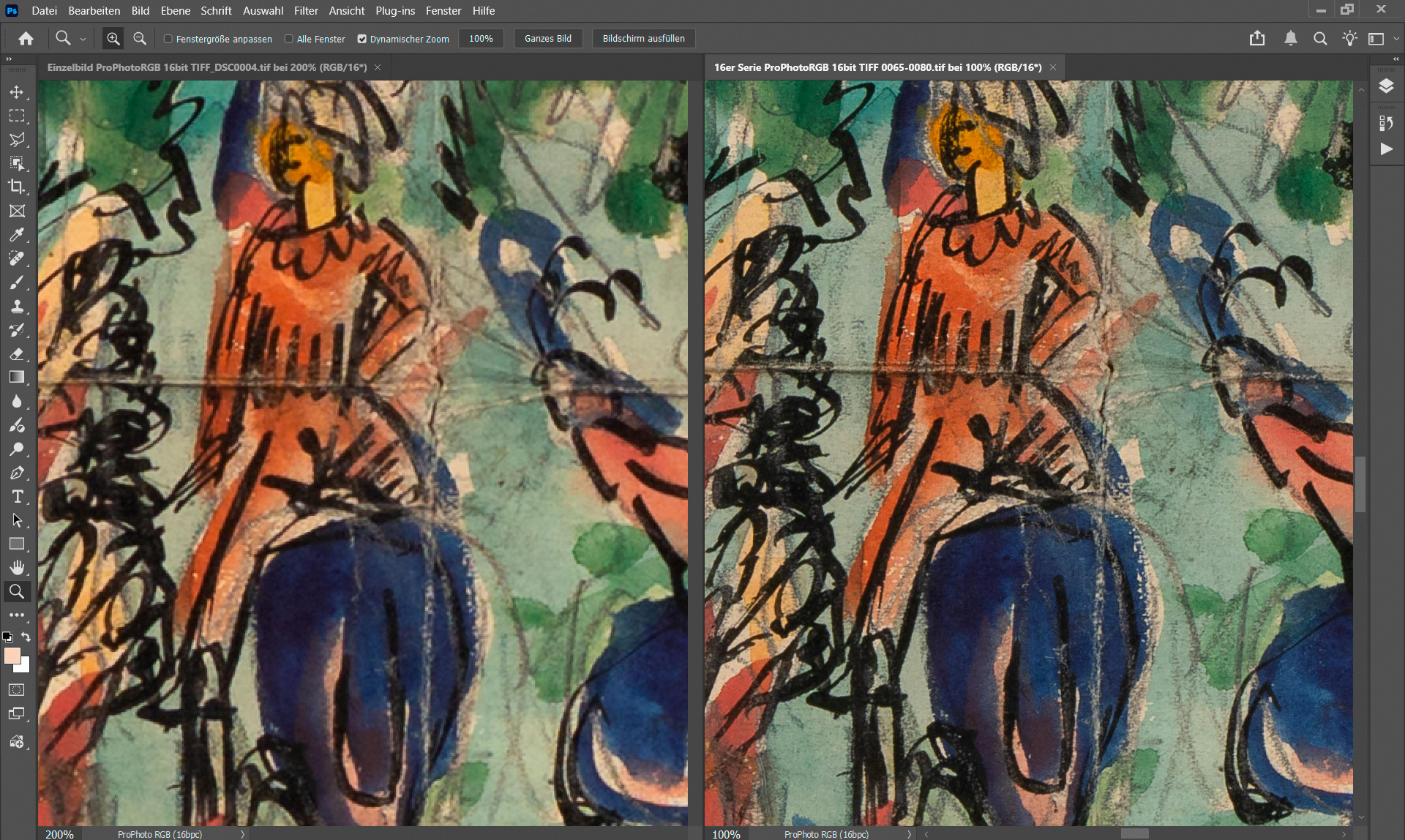This screenshot has width=1405, height=840.
Task: Select the Rectangular Marquee tool
Action: pyautogui.click(x=17, y=116)
